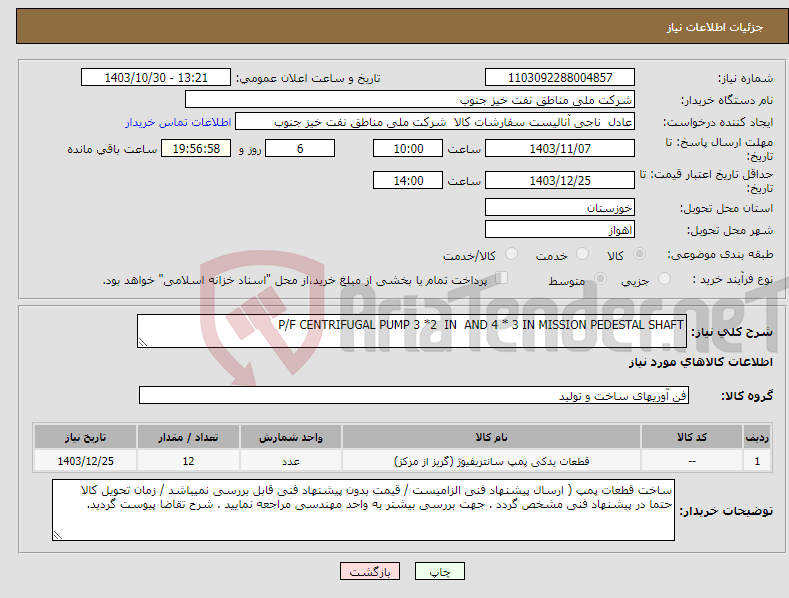Click the تعداد / مقدار column header
The image size is (789, 598).
point(188,437)
